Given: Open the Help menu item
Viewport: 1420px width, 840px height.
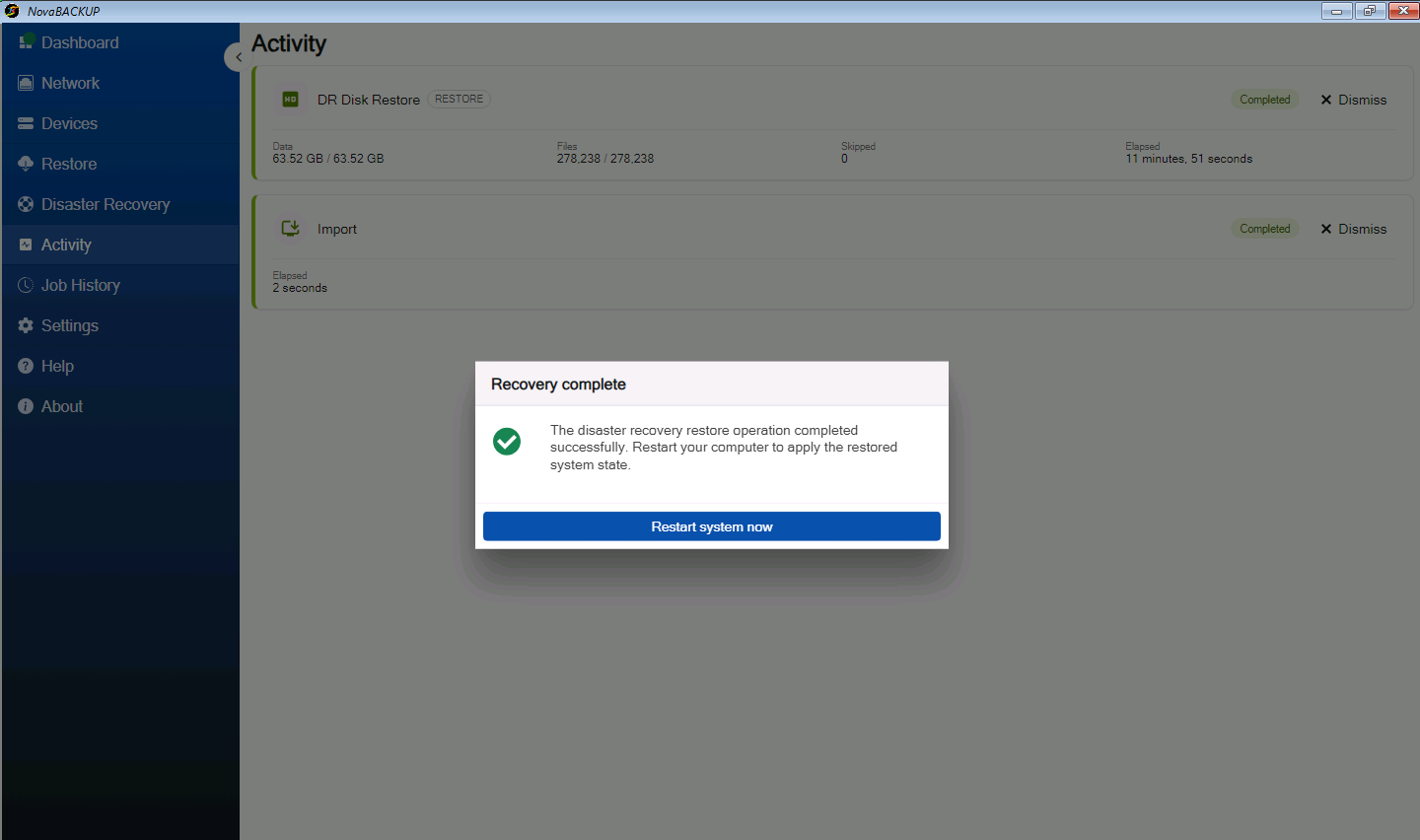Looking at the screenshot, I should (x=120, y=366).
